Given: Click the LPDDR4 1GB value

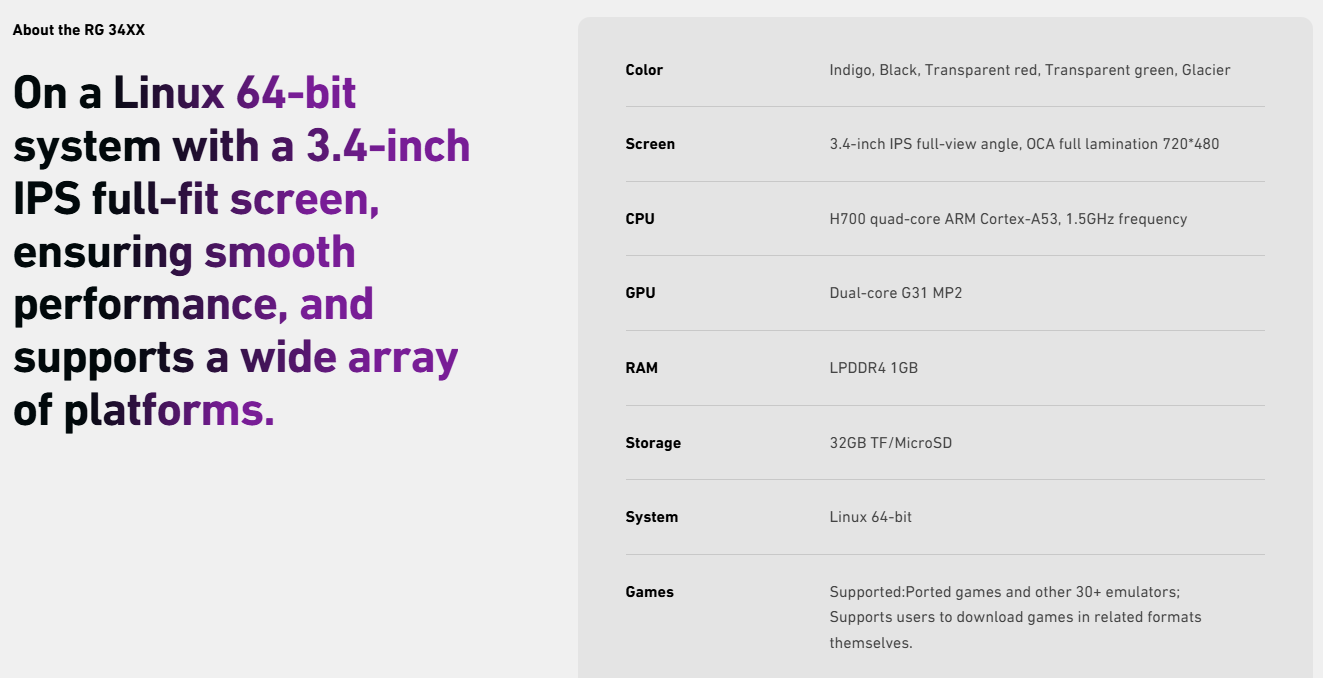Looking at the screenshot, I should 874,368.
